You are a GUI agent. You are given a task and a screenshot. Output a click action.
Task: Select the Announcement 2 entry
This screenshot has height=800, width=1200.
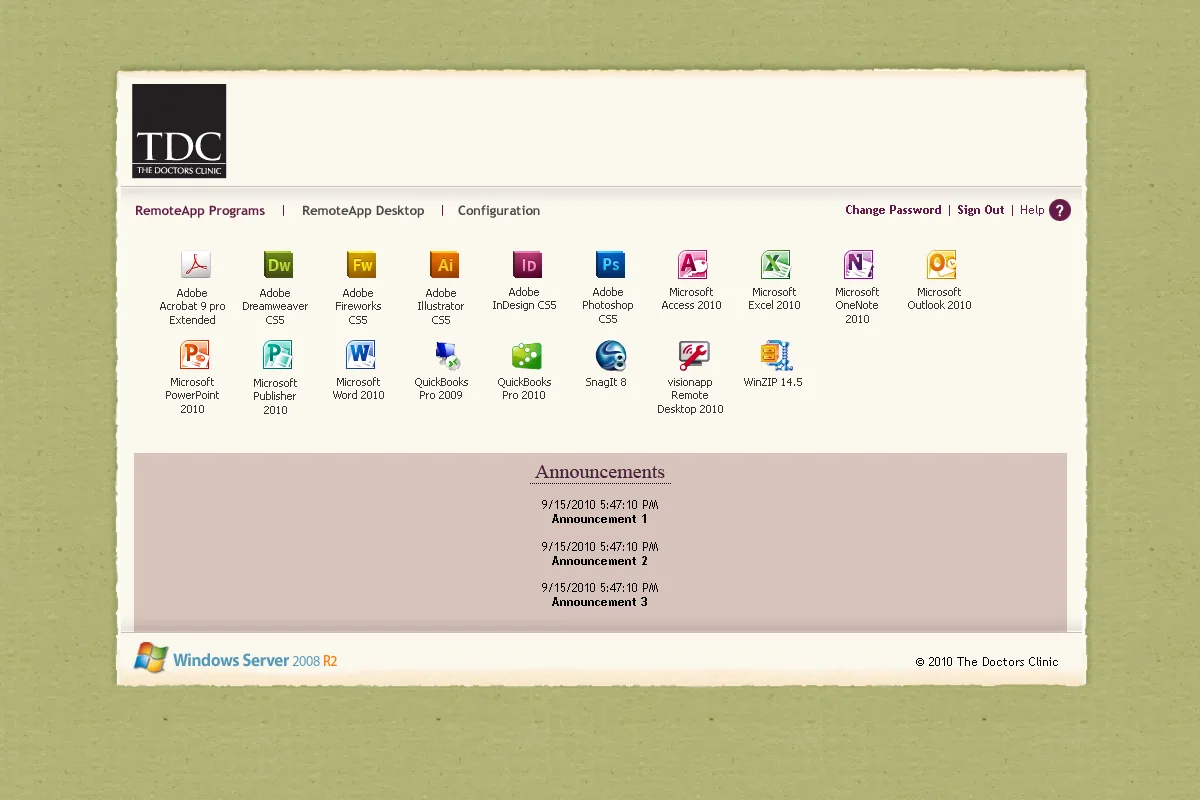tap(600, 561)
